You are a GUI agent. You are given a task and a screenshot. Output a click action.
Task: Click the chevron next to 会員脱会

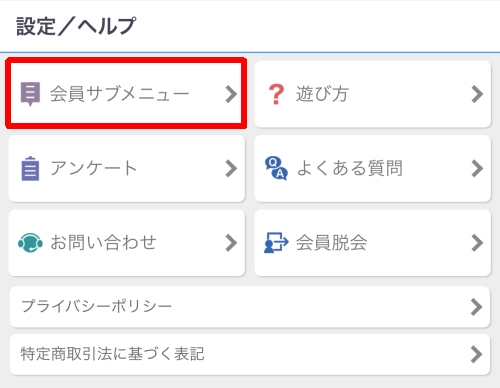477,243
